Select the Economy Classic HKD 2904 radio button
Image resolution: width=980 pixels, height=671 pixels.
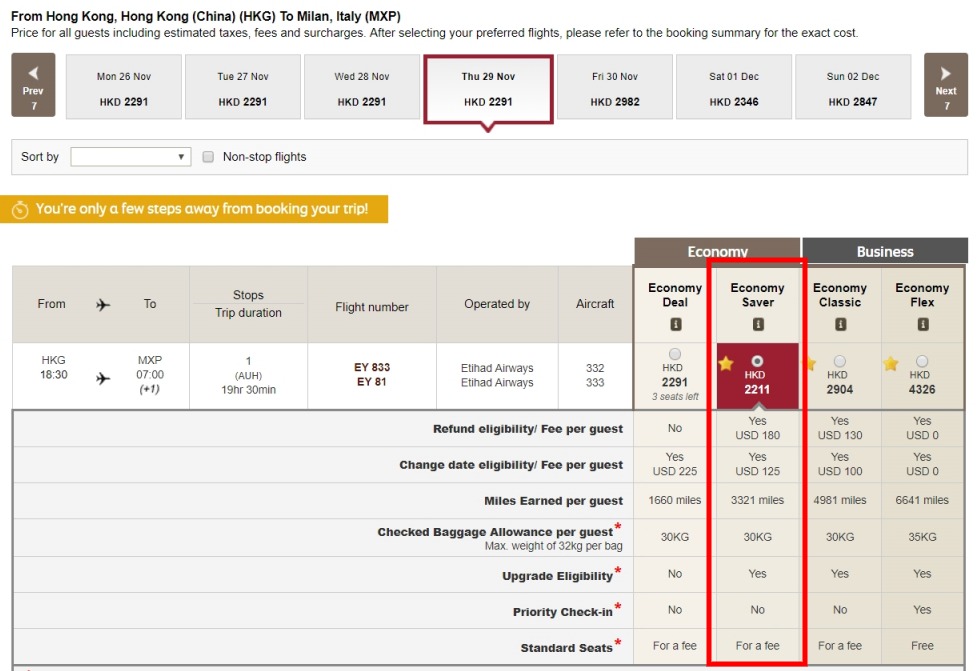[x=840, y=361]
